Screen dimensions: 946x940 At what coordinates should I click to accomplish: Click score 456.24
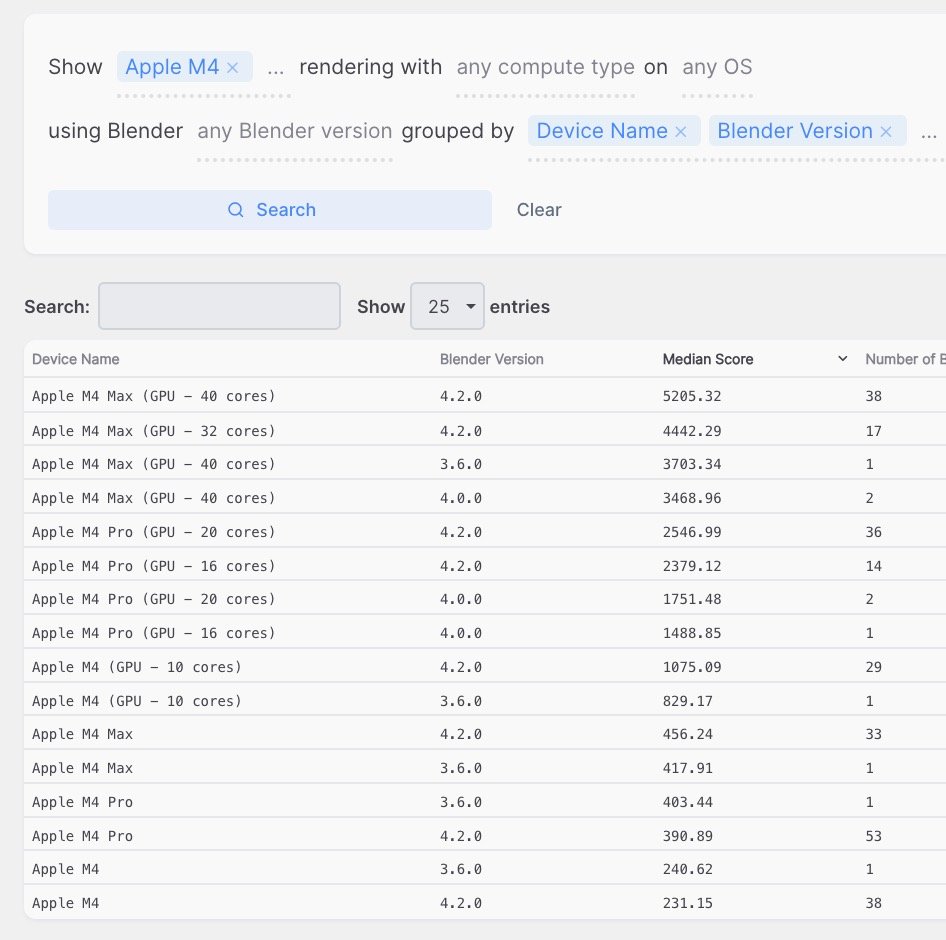point(688,734)
